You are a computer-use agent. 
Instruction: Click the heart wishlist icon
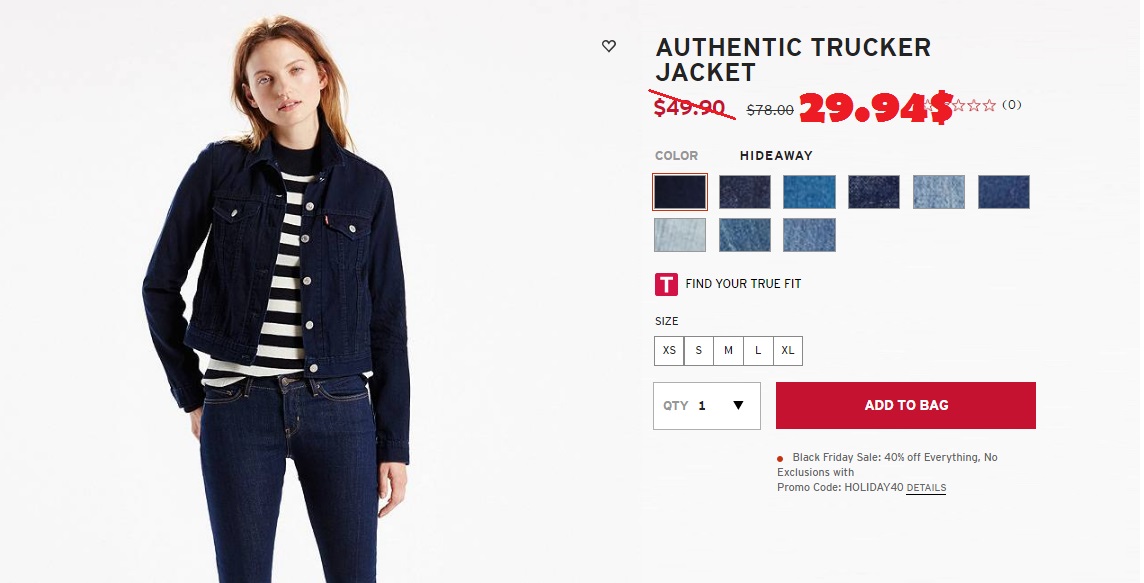click(x=608, y=46)
